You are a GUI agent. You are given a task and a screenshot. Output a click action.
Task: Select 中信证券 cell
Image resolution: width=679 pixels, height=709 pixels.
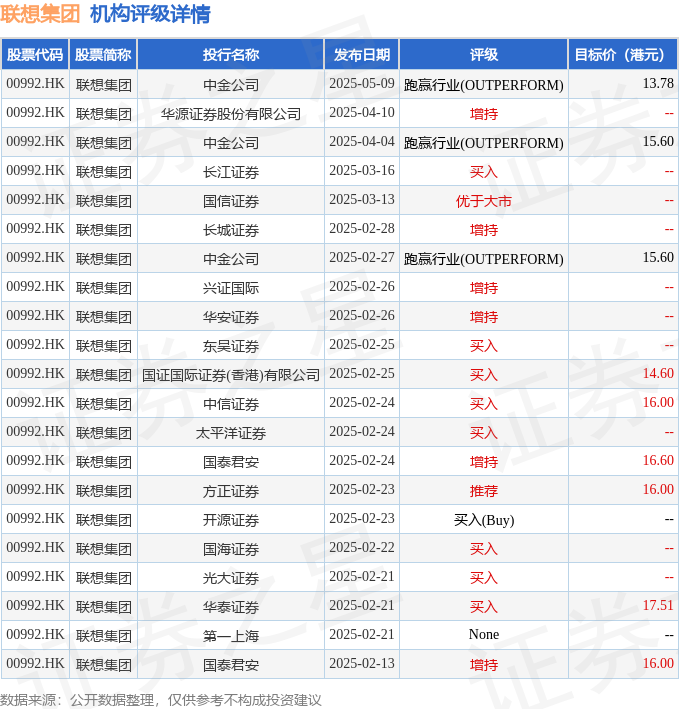tap(231, 403)
